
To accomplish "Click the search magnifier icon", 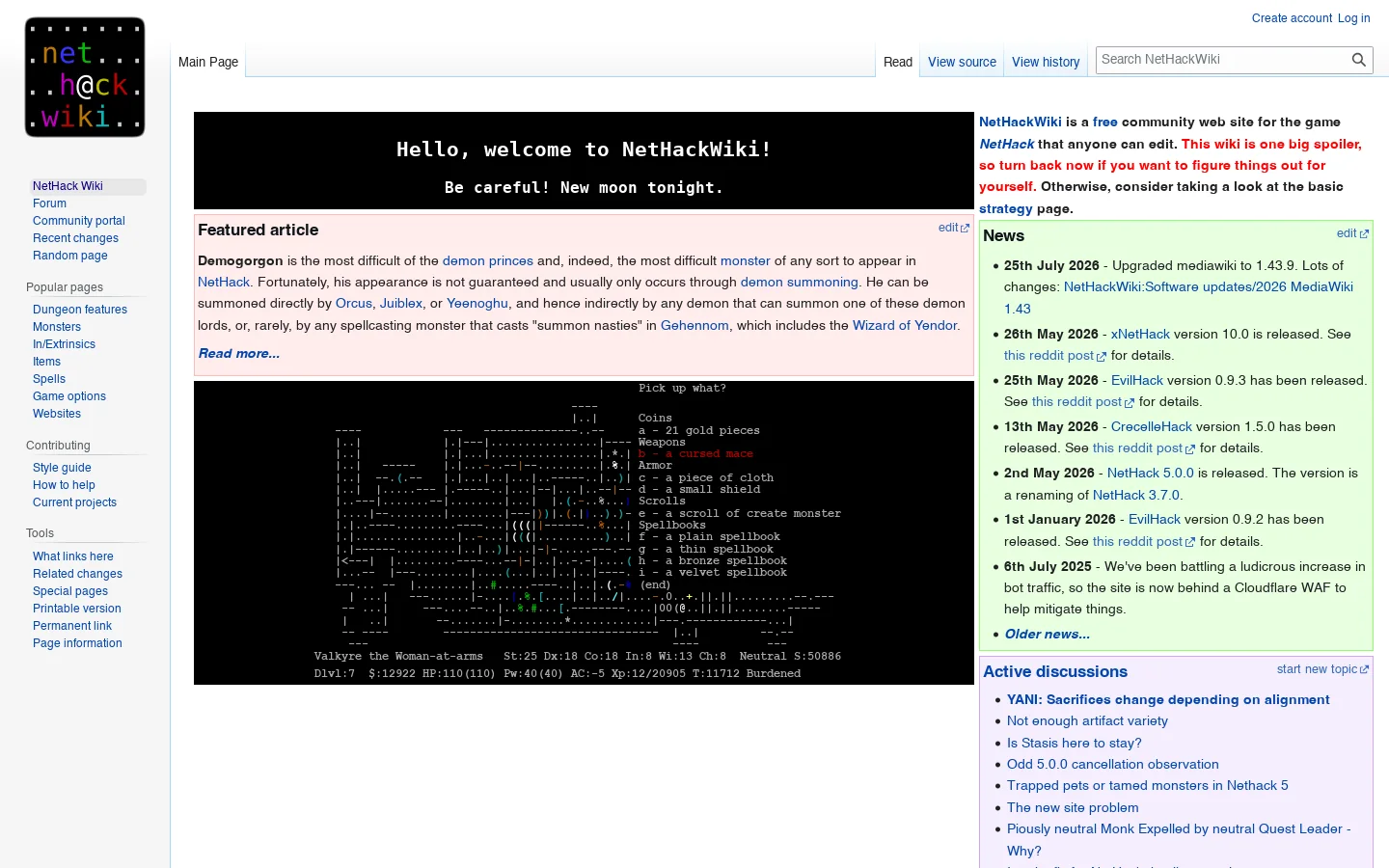I will pos(1358,60).
